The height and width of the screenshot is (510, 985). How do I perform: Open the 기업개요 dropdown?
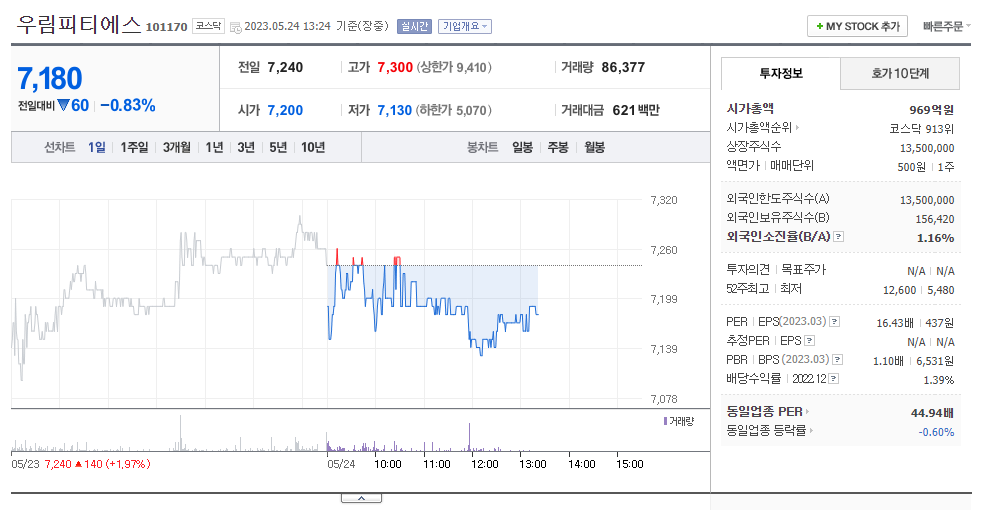click(465, 26)
